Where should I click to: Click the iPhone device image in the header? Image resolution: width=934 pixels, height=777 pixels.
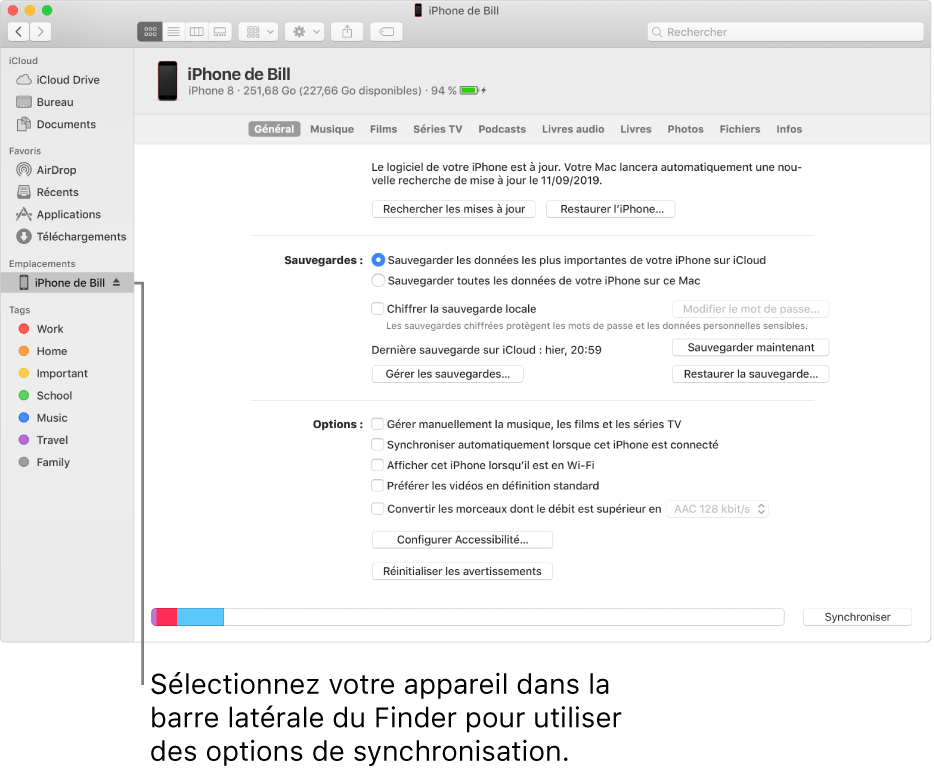point(167,80)
